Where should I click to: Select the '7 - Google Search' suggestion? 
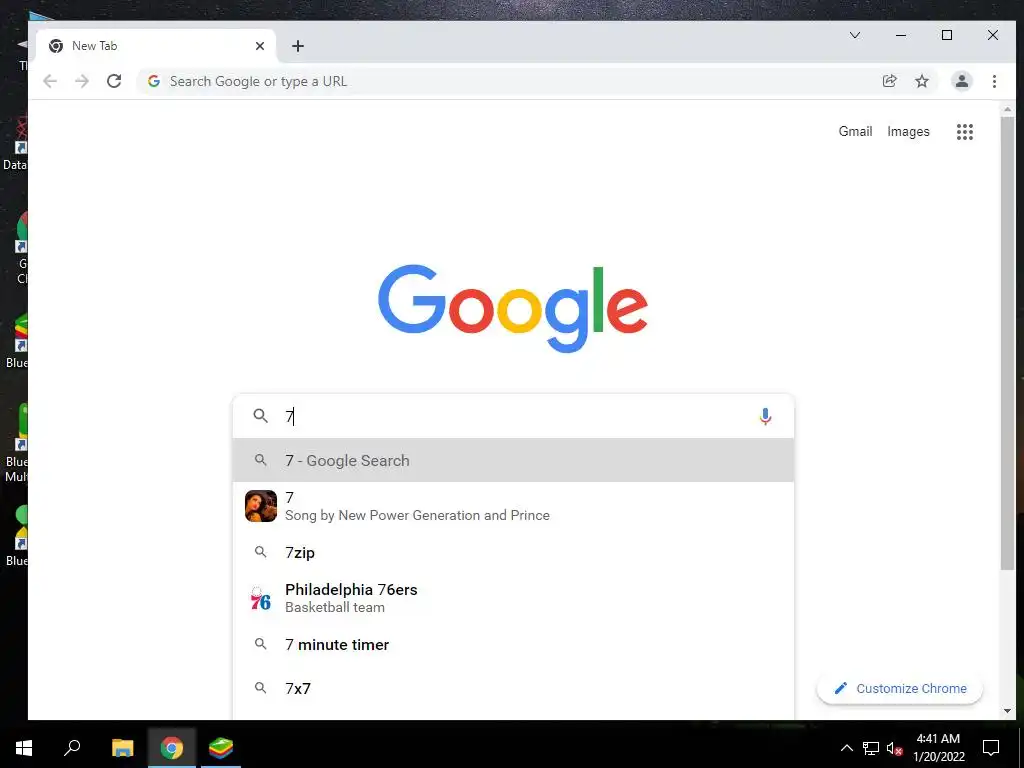(x=513, y=460)
